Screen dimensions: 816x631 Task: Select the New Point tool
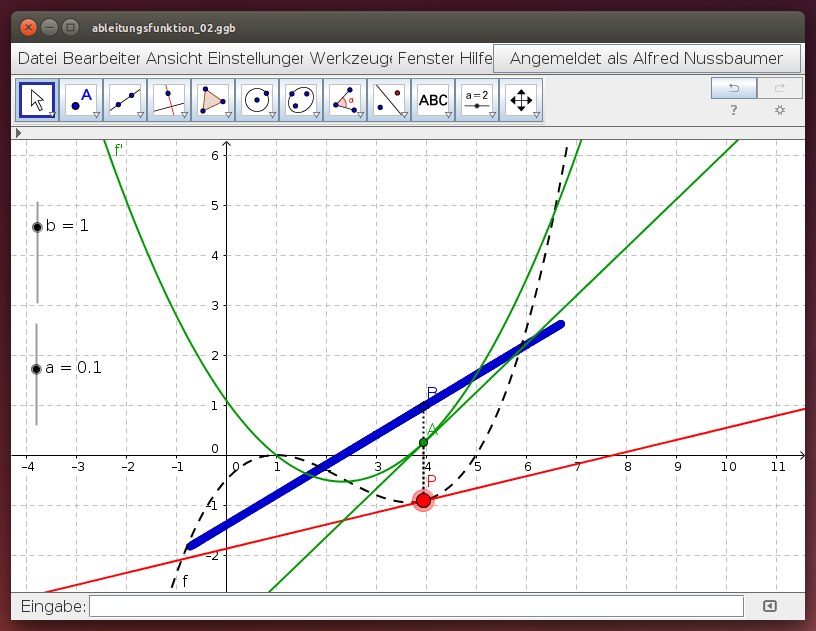(x=81, y=100)
